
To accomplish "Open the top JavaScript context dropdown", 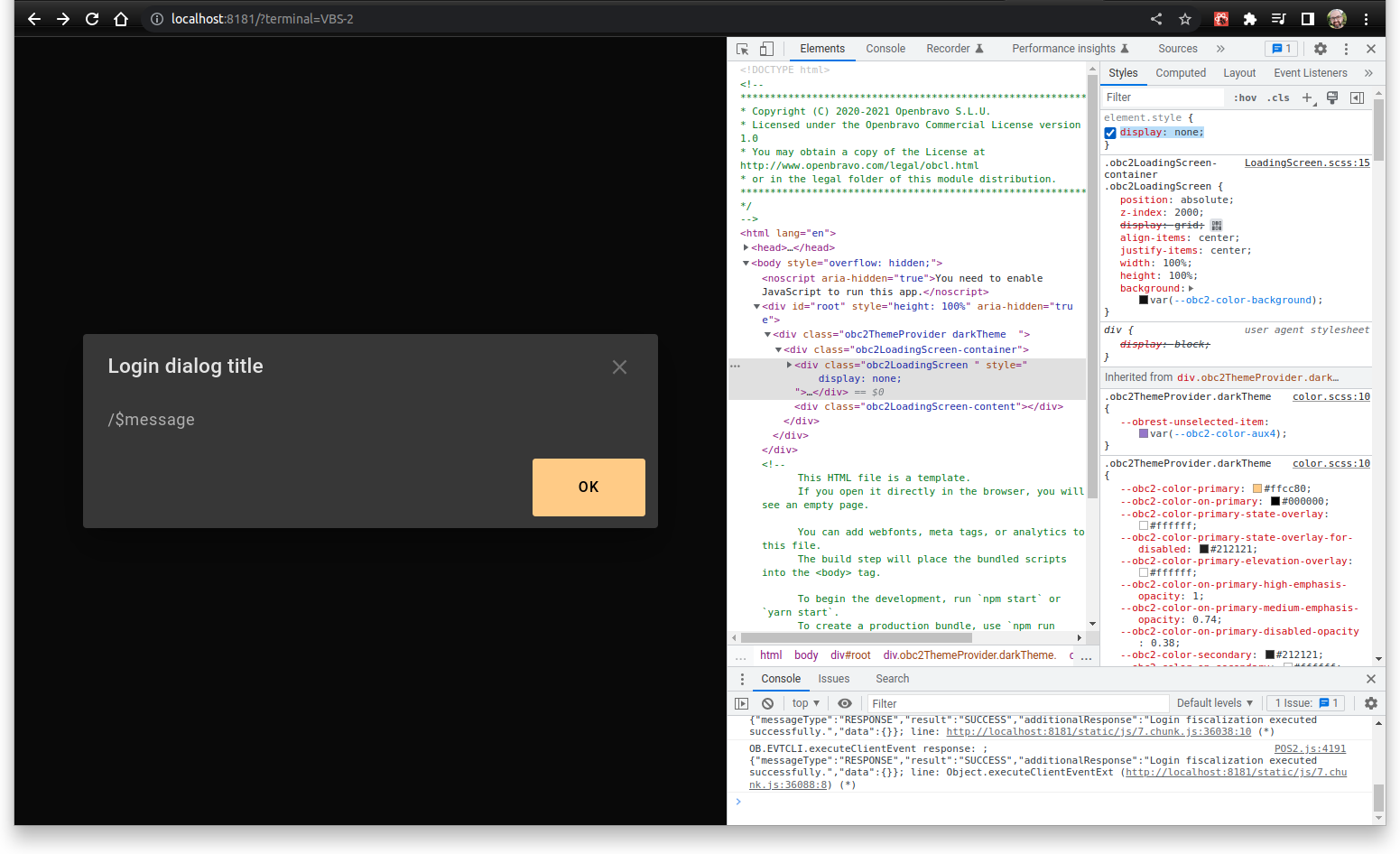I will (805, 703).
